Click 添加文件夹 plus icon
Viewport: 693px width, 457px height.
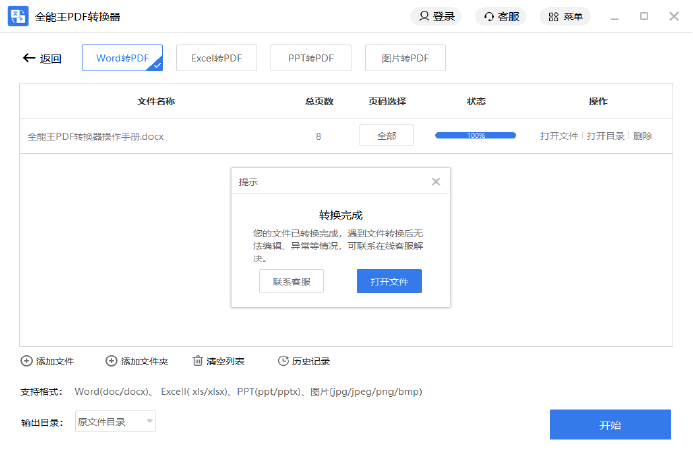(x=111, y=361)
